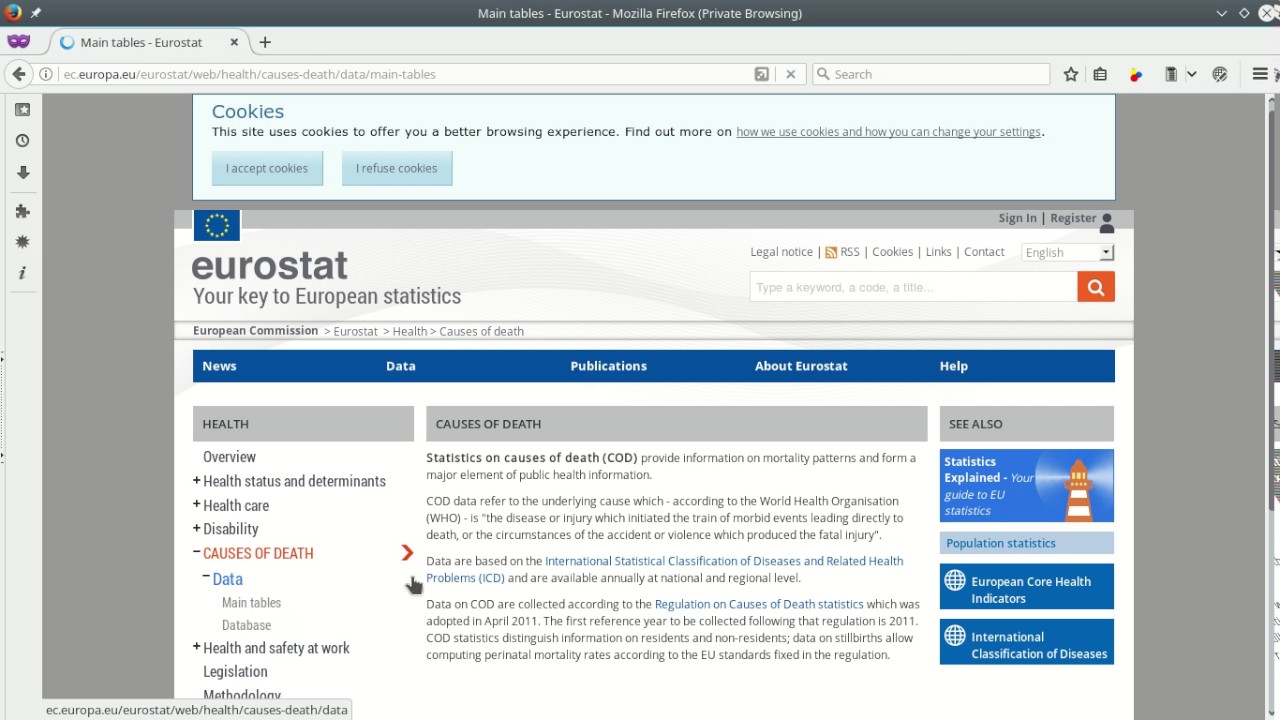Open downloads panel arrow icon

(22, 172)
